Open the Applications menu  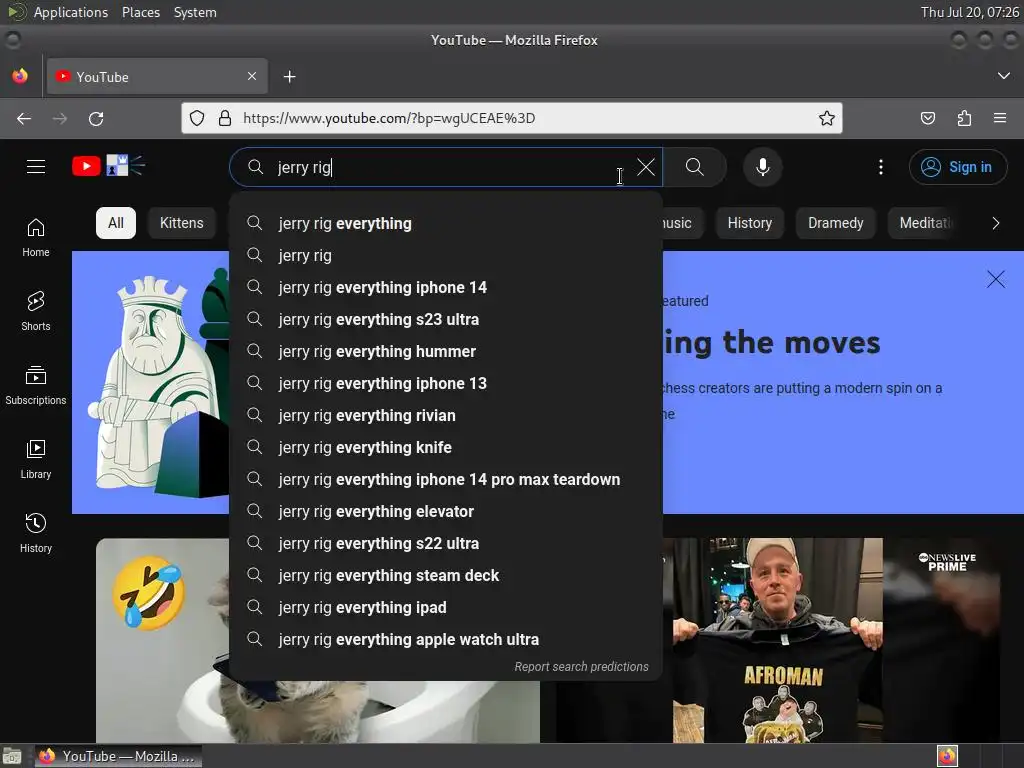coord(71,12)
